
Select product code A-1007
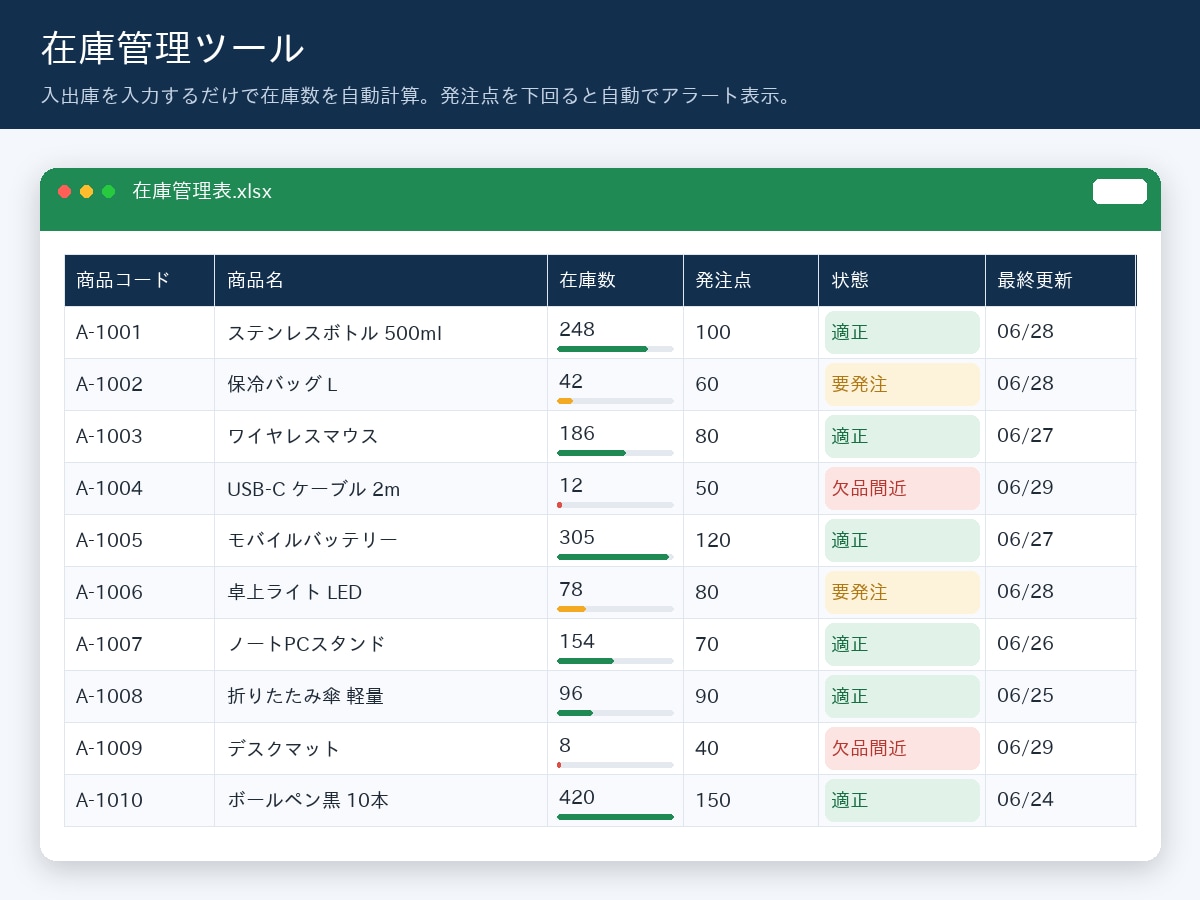[110, 645]
